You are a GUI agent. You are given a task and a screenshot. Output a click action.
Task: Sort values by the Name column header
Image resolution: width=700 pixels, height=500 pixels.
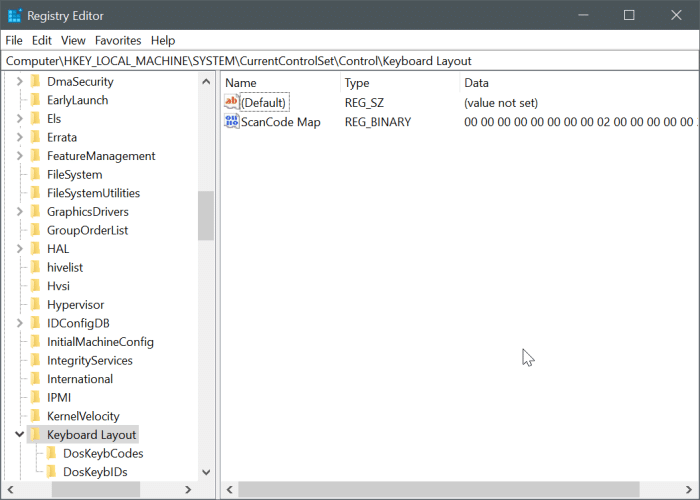(281, 83)
